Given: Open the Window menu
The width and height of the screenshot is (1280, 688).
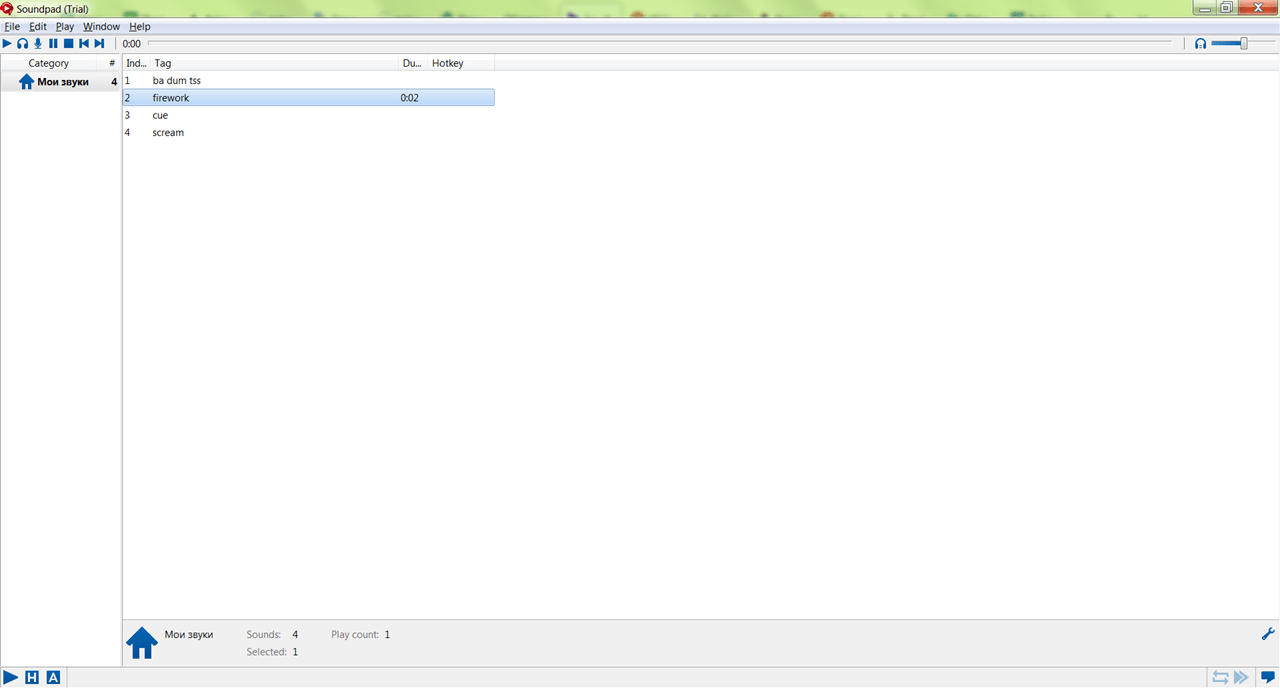Looking at the screenshot, I should [x=101, y=27].
